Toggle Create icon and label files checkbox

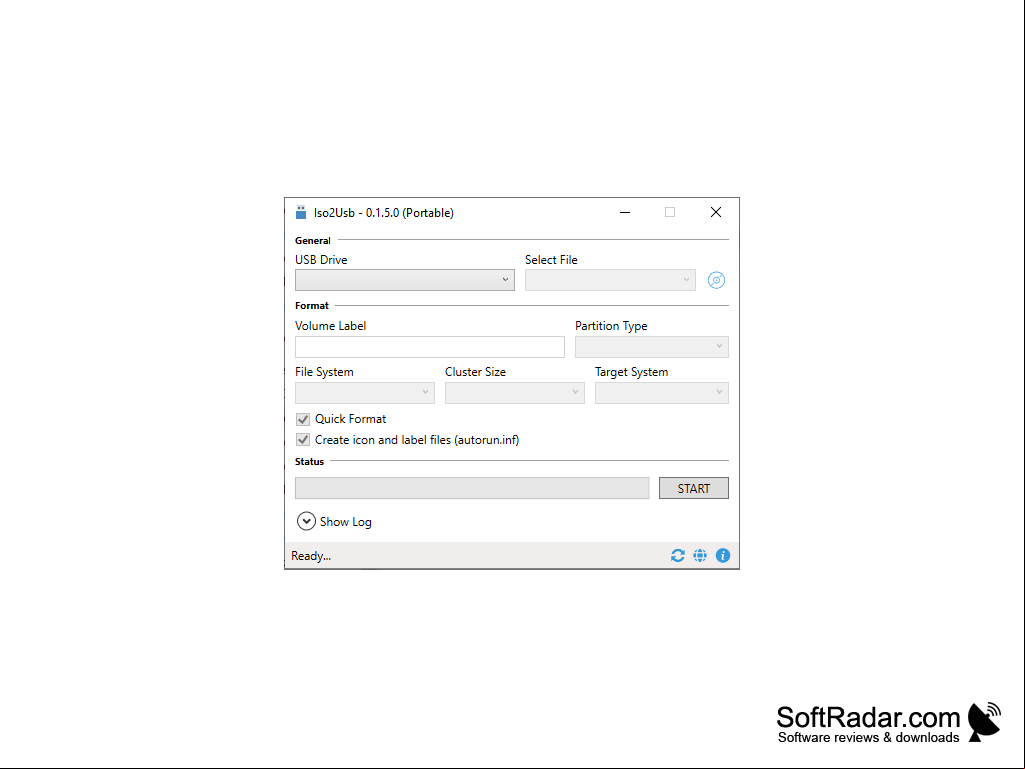pos(303,439)
